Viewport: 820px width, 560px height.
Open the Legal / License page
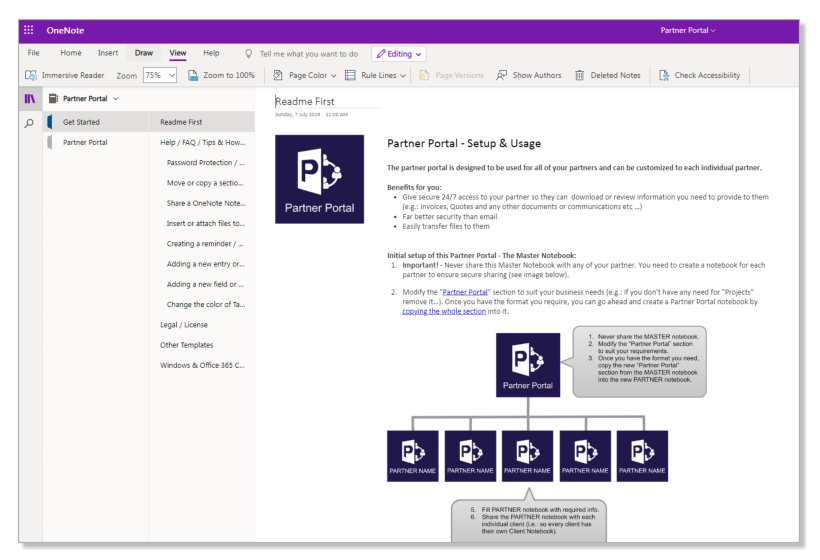point(202,325)
